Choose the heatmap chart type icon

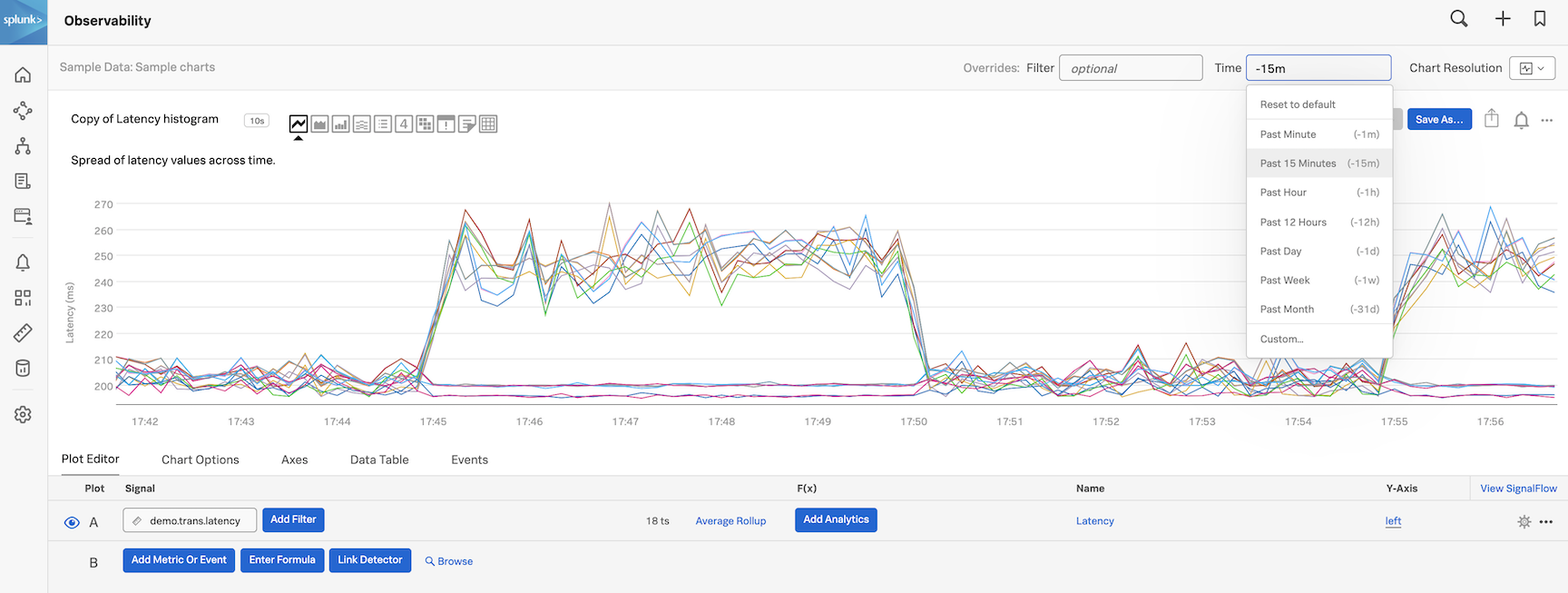pos(425,124)
